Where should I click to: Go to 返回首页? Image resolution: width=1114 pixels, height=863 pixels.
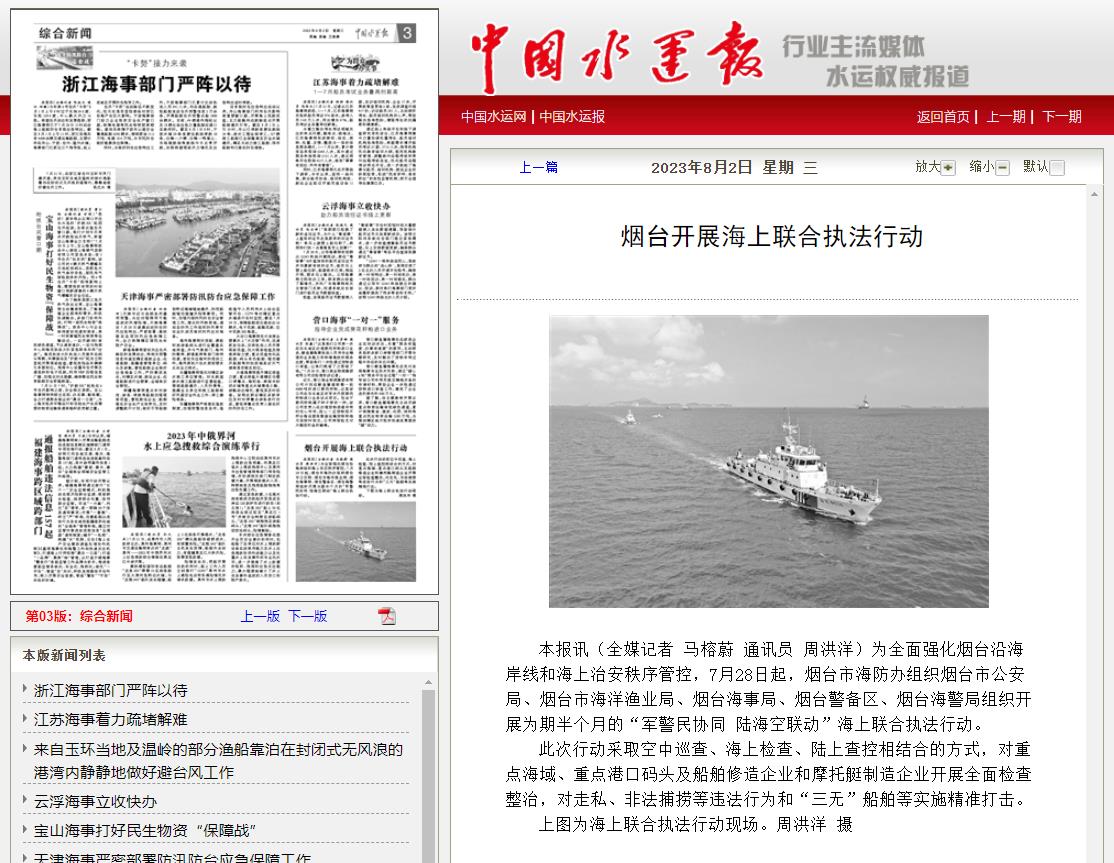click(943, 116)
